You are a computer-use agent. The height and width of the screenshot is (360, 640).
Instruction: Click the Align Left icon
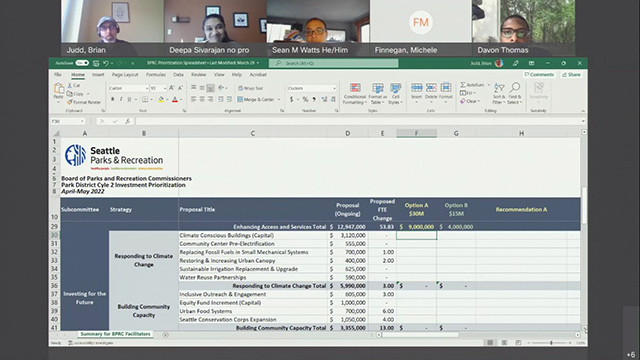(x=193, y=100)
